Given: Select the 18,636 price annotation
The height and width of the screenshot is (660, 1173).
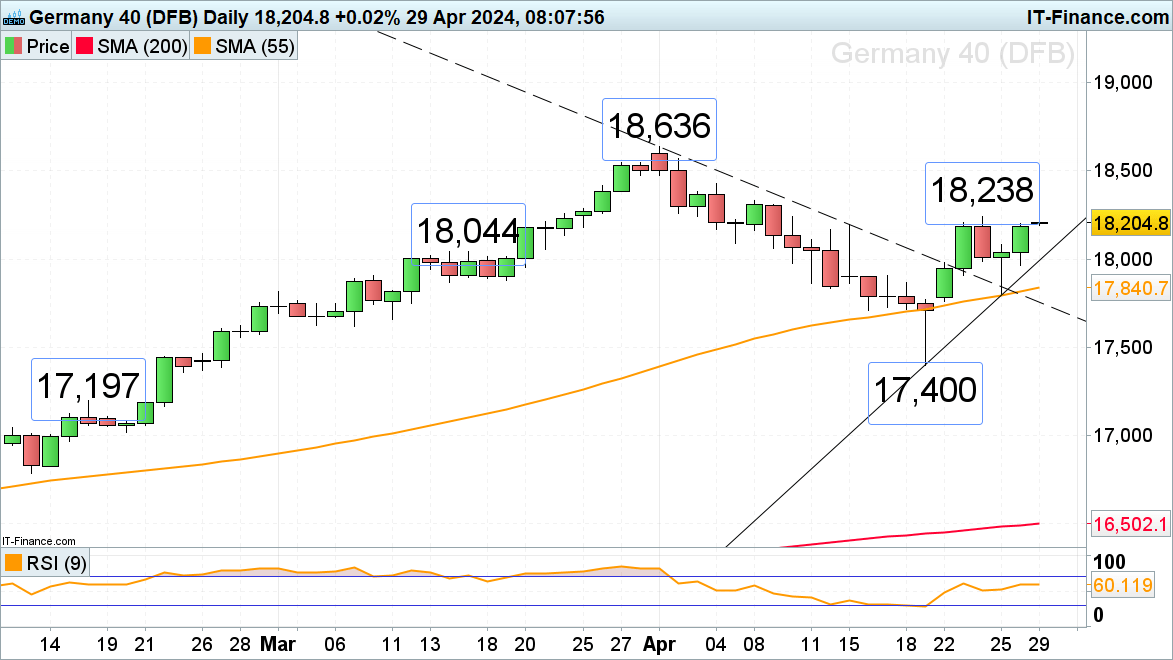Looking at the screenshot, I should click(x=659, y=129).
